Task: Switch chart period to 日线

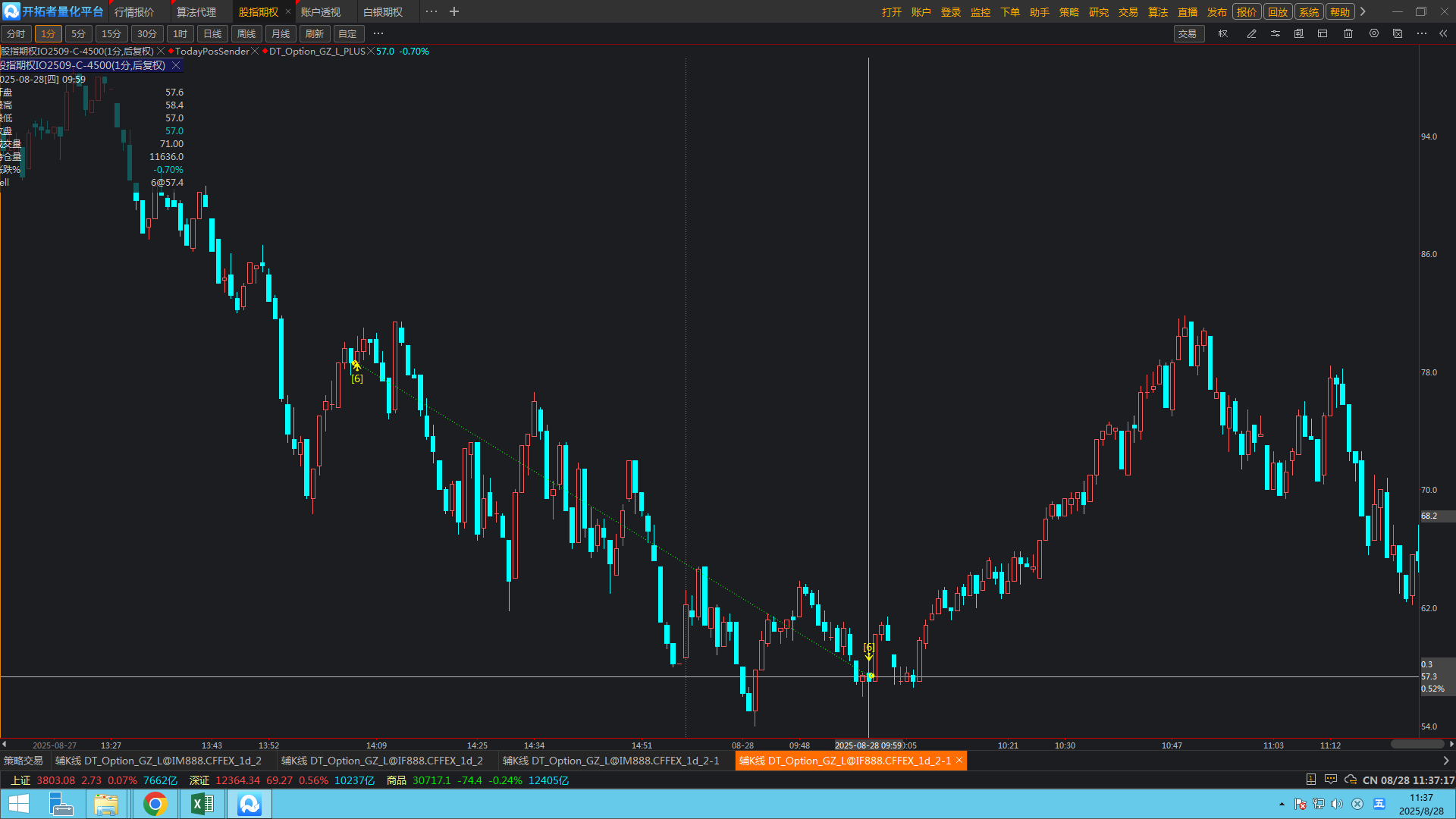Action: [x=212, y=33]
